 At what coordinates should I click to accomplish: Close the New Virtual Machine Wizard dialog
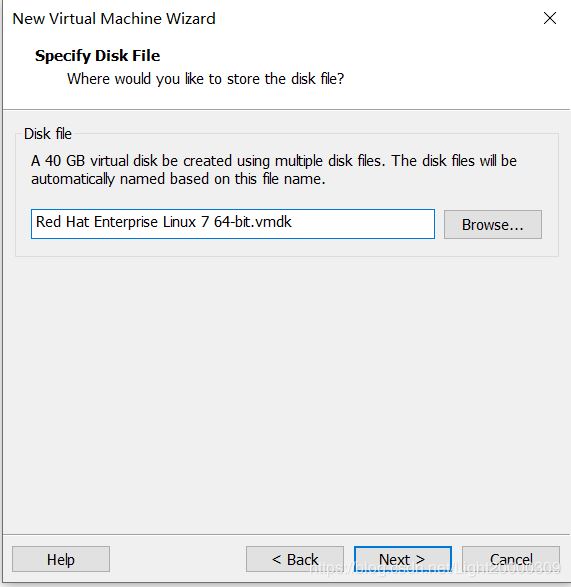coord(550,18)
